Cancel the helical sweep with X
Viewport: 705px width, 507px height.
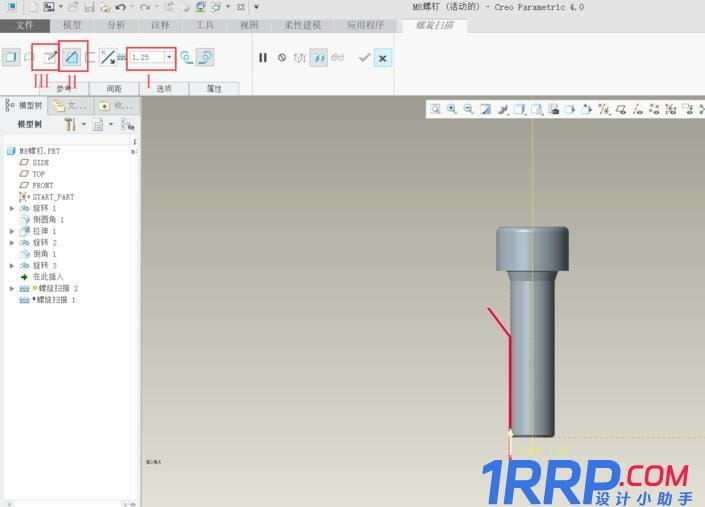[382, 58]
